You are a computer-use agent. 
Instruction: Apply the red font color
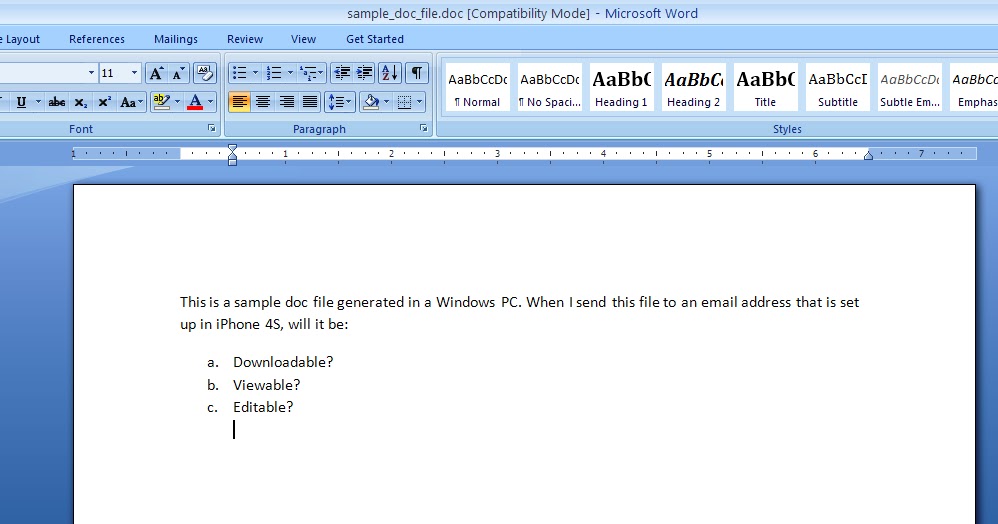[195, 102]
